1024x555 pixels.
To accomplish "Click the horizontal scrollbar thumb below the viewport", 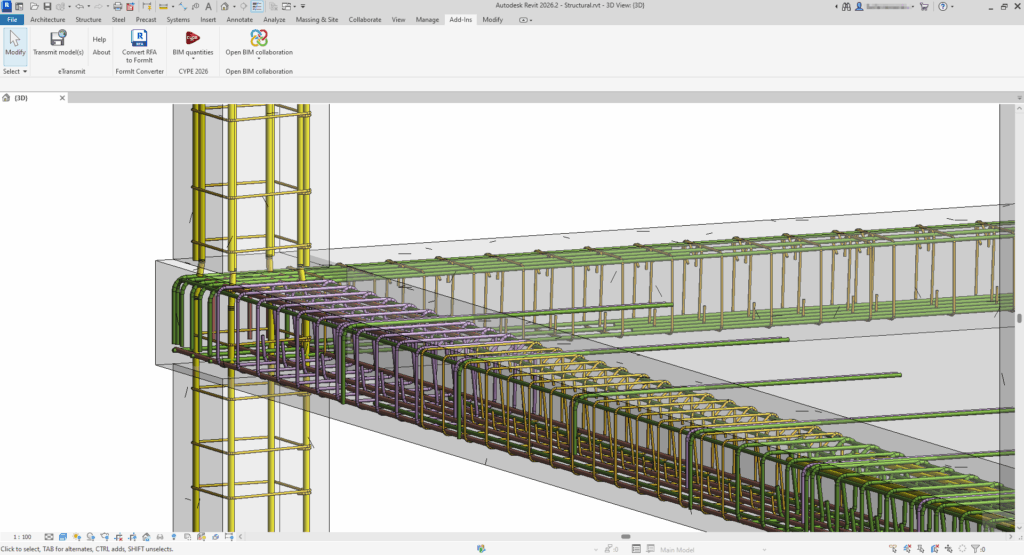I will 626,537.
